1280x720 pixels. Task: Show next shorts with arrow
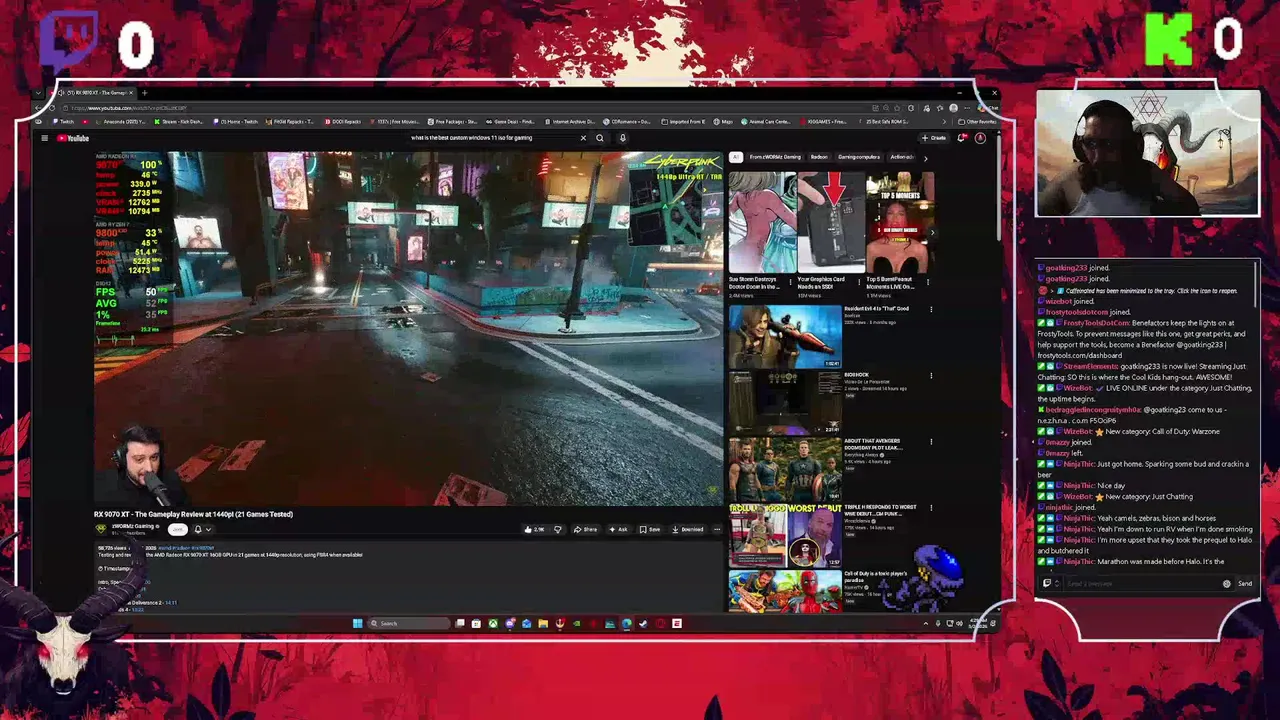tap(931, 232)
